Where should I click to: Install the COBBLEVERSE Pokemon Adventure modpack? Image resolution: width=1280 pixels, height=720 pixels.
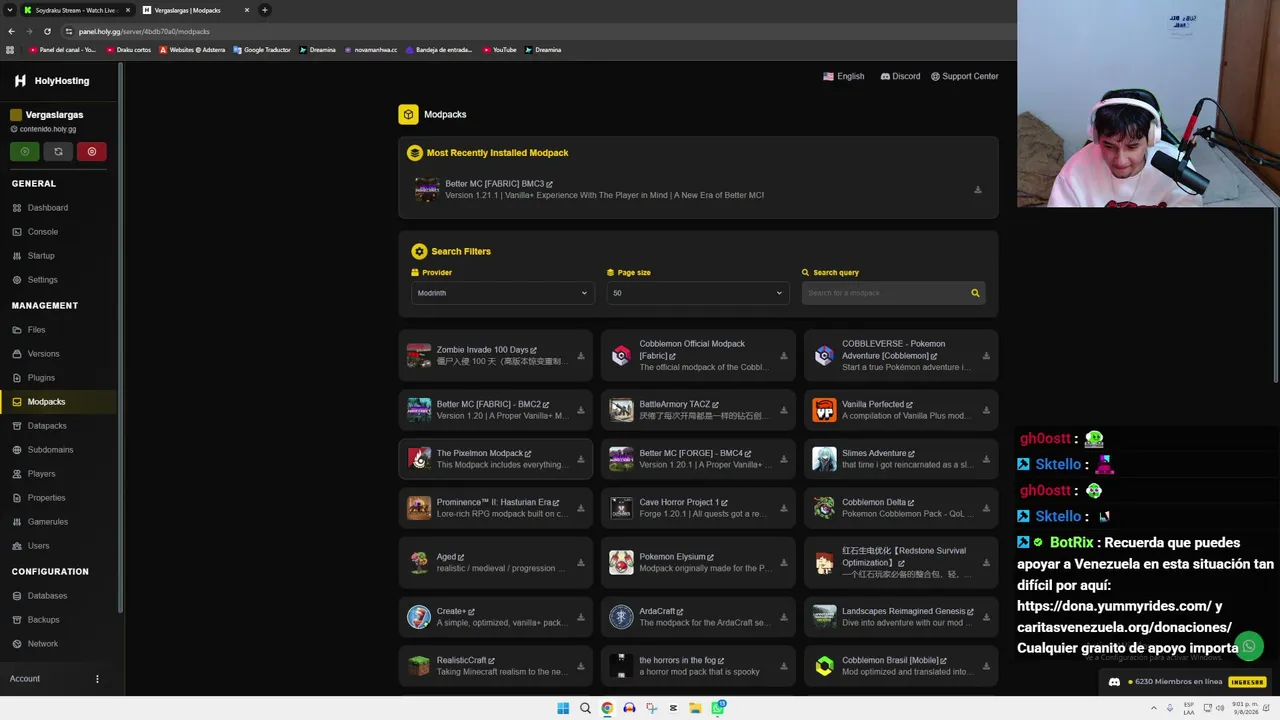click(986, 356)
